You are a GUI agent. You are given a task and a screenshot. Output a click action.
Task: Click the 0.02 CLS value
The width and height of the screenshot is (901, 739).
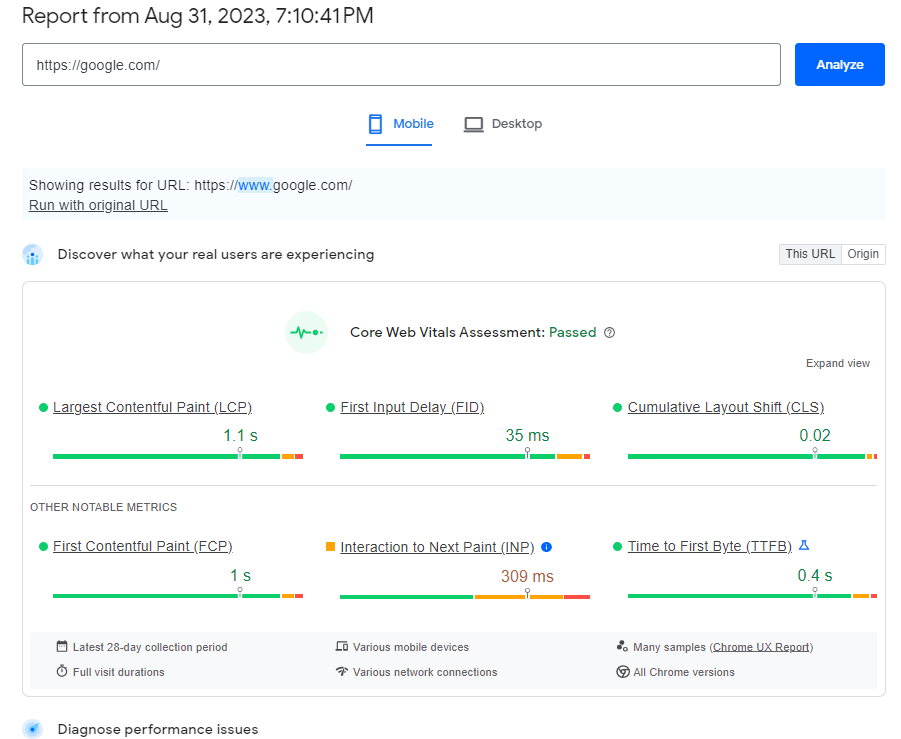[x=815, y=436]
